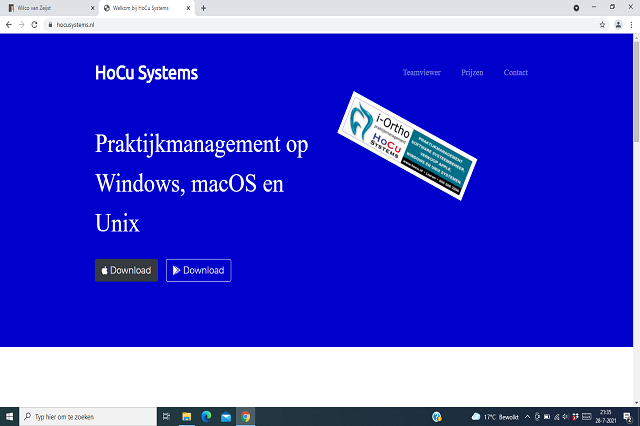Close the Wilco van Zeijst tab
Image resolution: width=640 pixels, height=426 pixels.
coord(92,8)
